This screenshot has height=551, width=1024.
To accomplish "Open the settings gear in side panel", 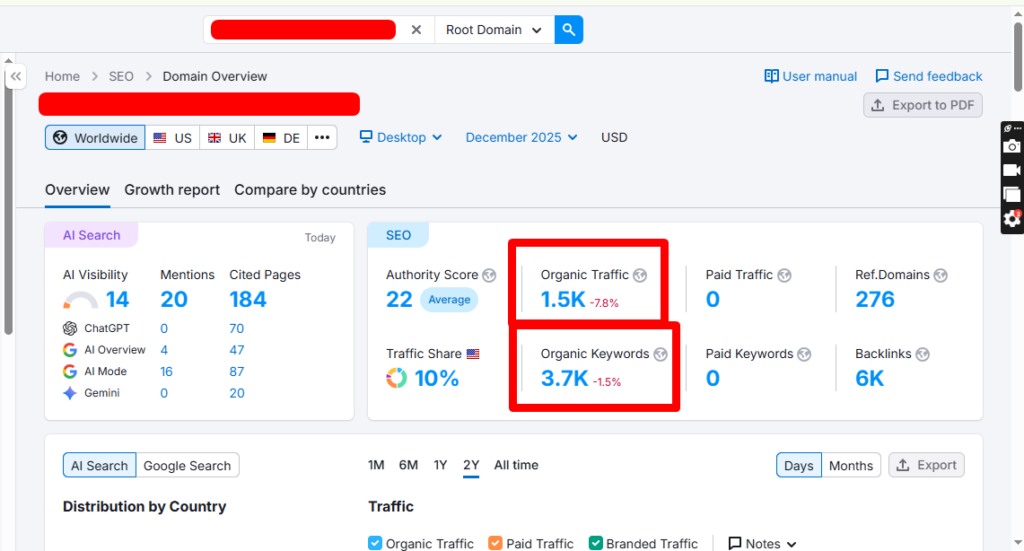I will (x=1012, y=219).
